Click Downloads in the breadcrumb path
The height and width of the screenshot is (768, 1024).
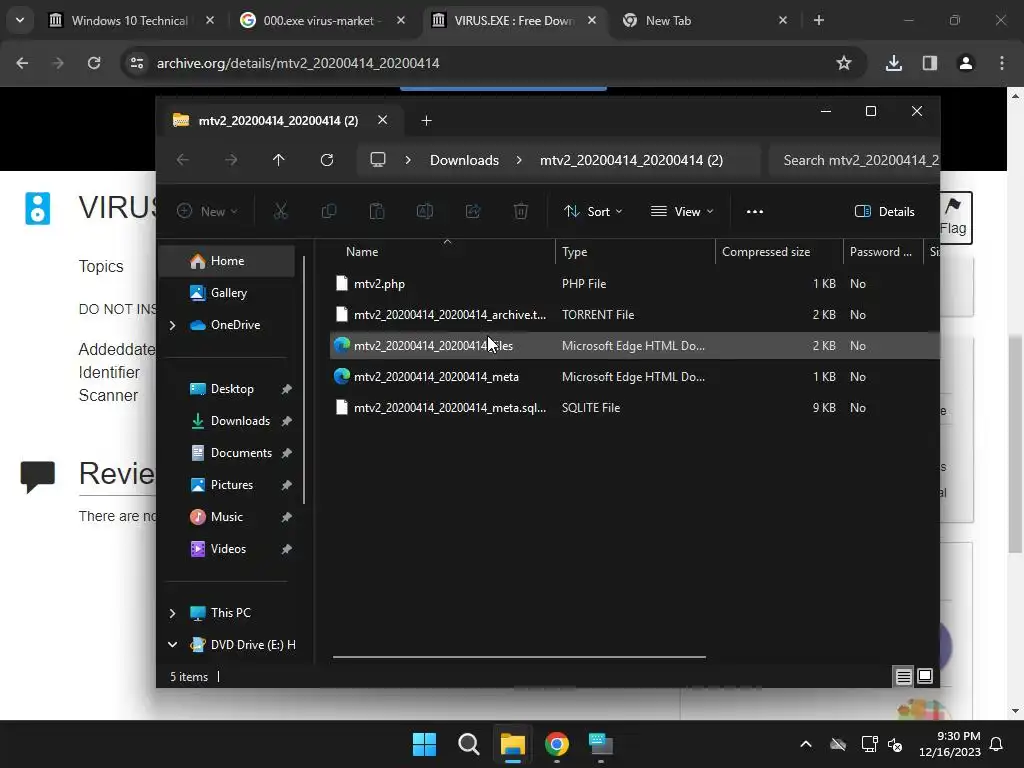pos(464,160)
